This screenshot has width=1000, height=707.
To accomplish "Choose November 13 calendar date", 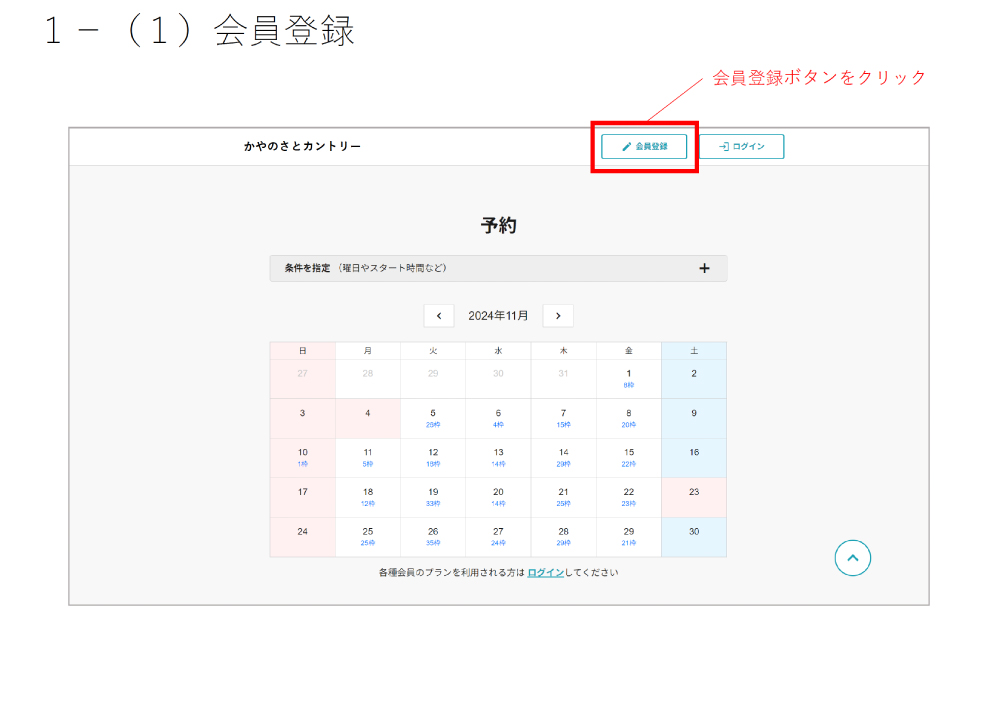I will (498, 457).
